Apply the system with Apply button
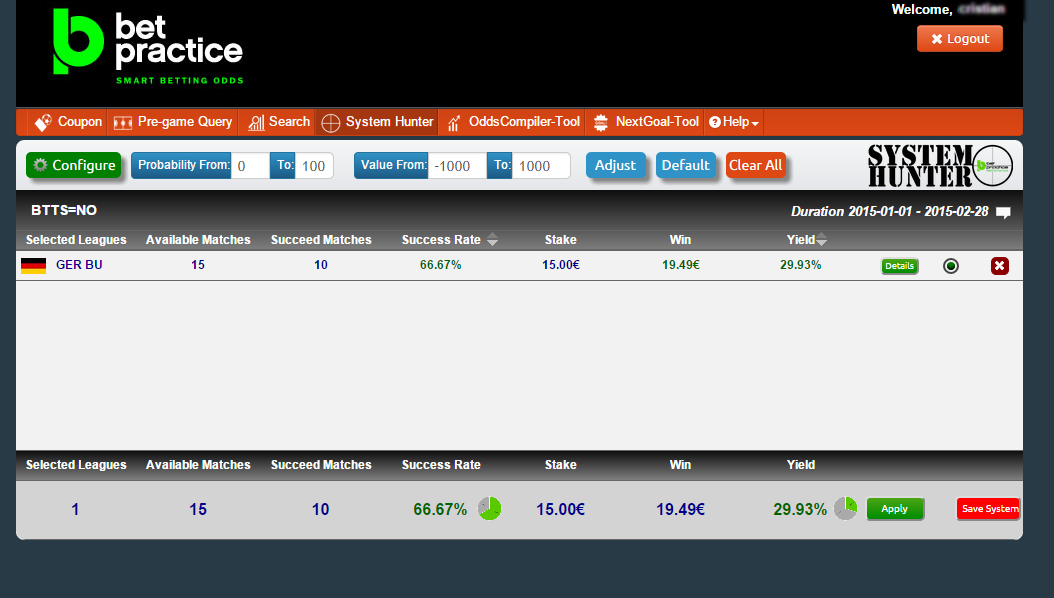The width and height of the screenshot is (1054, 598). [x=895, y=509]
